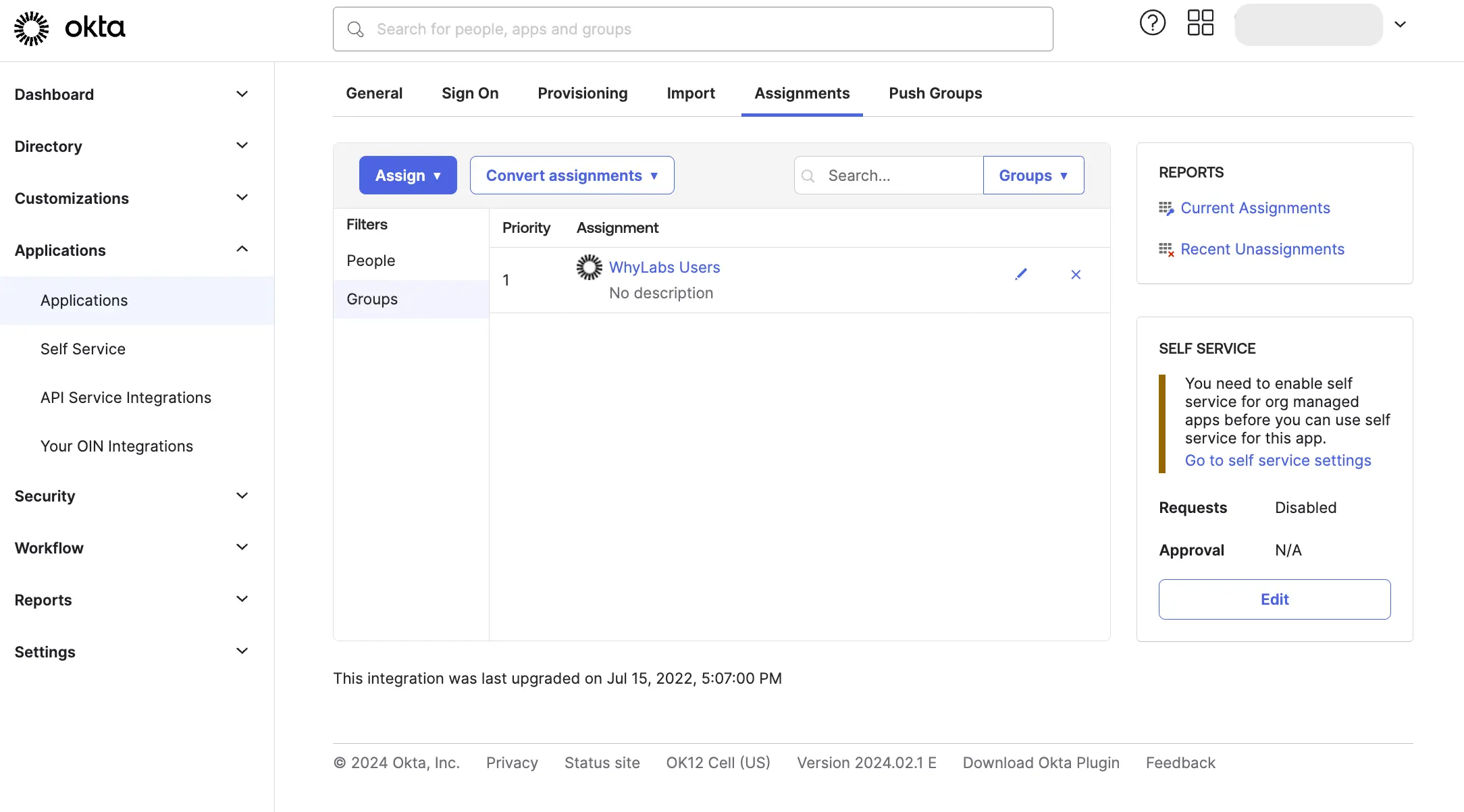The image size is (1464, 812).
Task: Open the apps grid icon
Action: (x=1200, y=22)
